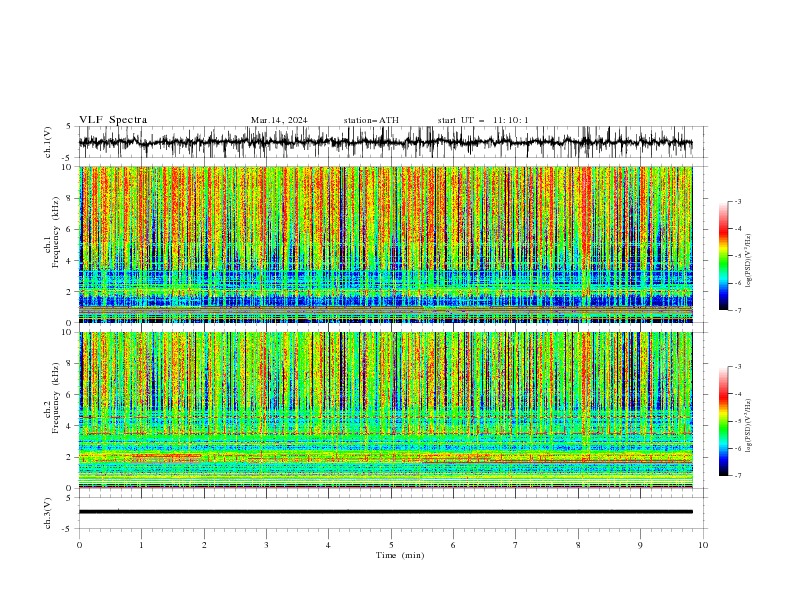Click the ch.3 flat black voltage trace

(x=385, y=512)
